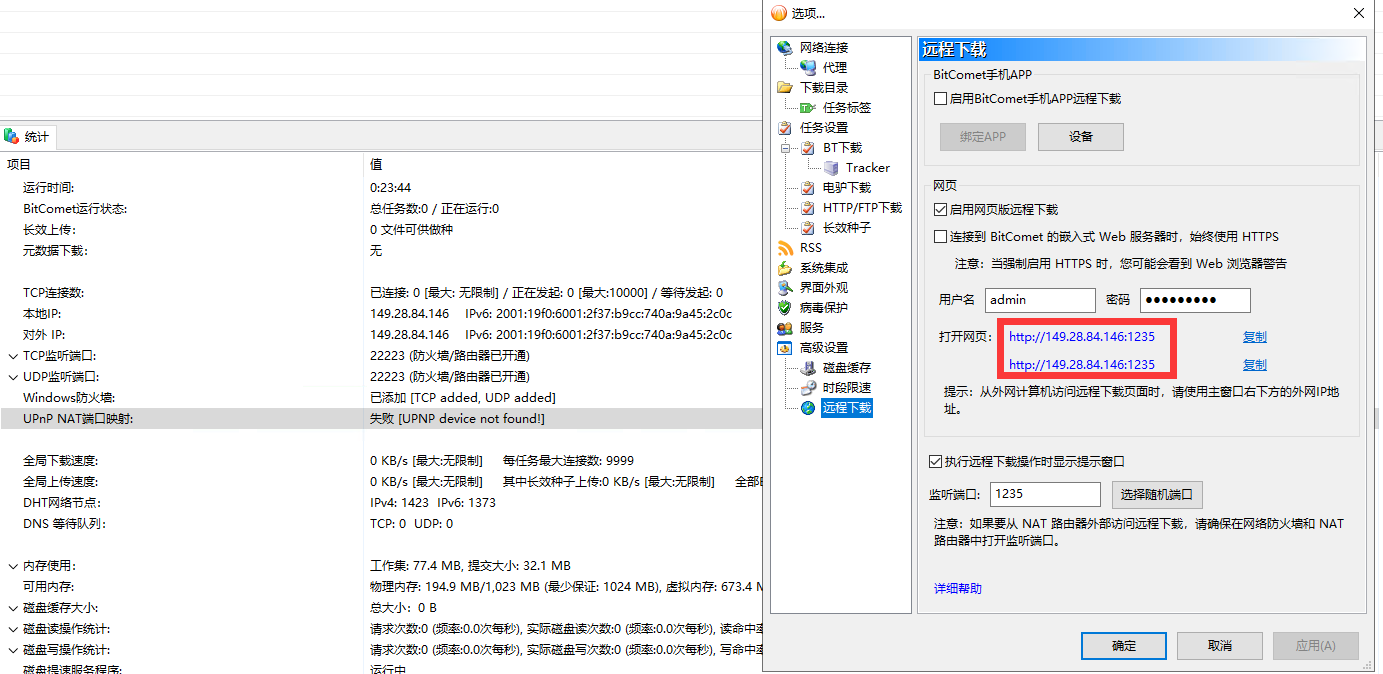Viewport: 1383px width, 674px height.
Task: Select the TCP连接数 row
Action: [x=381, y=293]
